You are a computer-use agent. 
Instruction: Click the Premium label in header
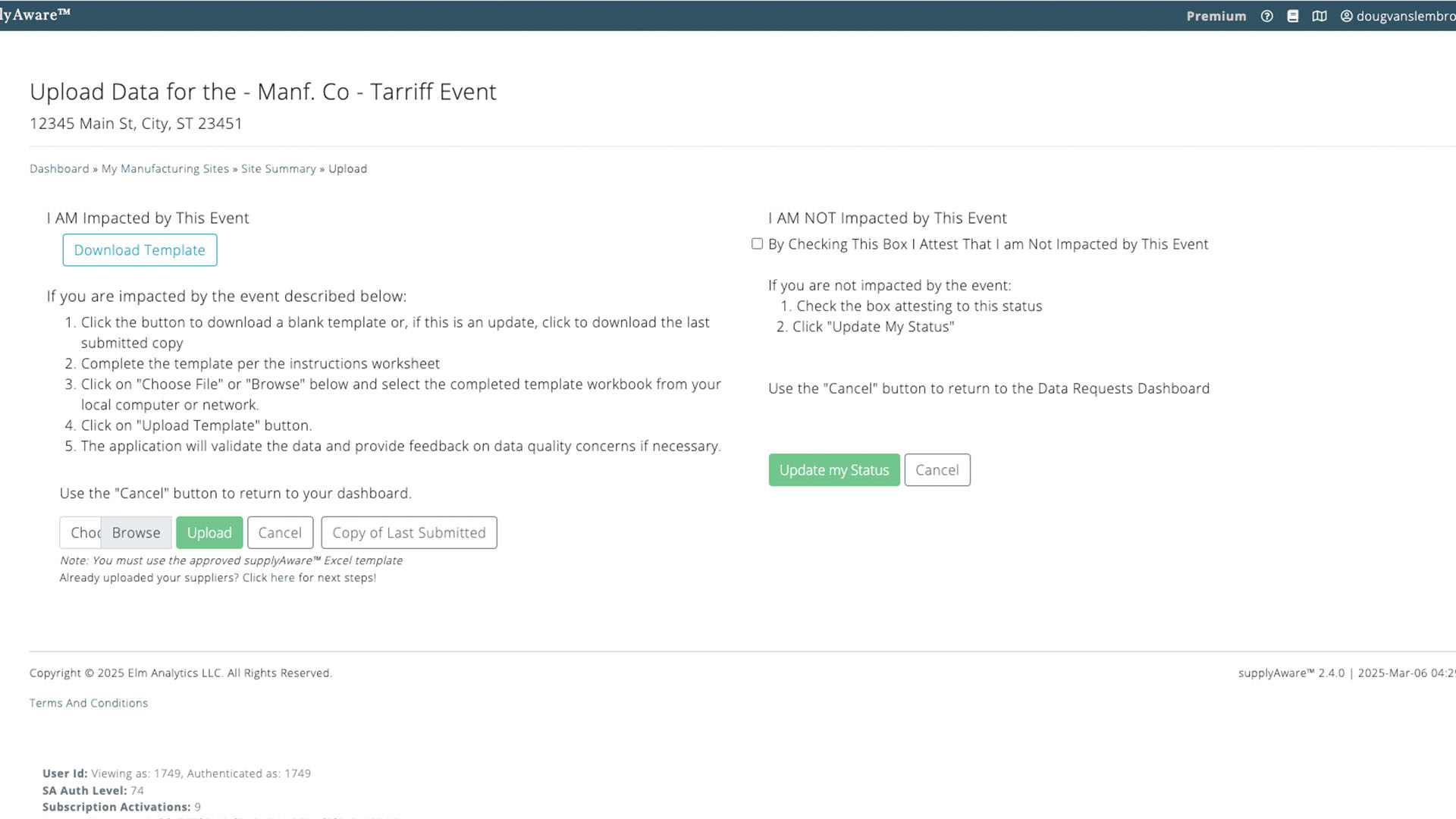click(1216, 16)
